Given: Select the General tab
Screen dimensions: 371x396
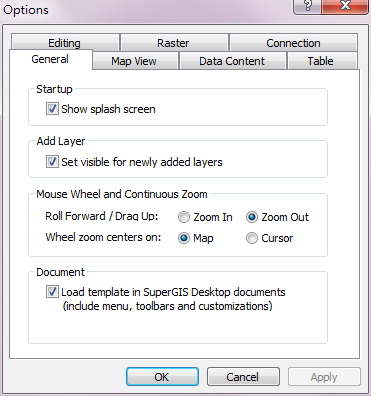Looking at the screenshot, I should [51, 59].
